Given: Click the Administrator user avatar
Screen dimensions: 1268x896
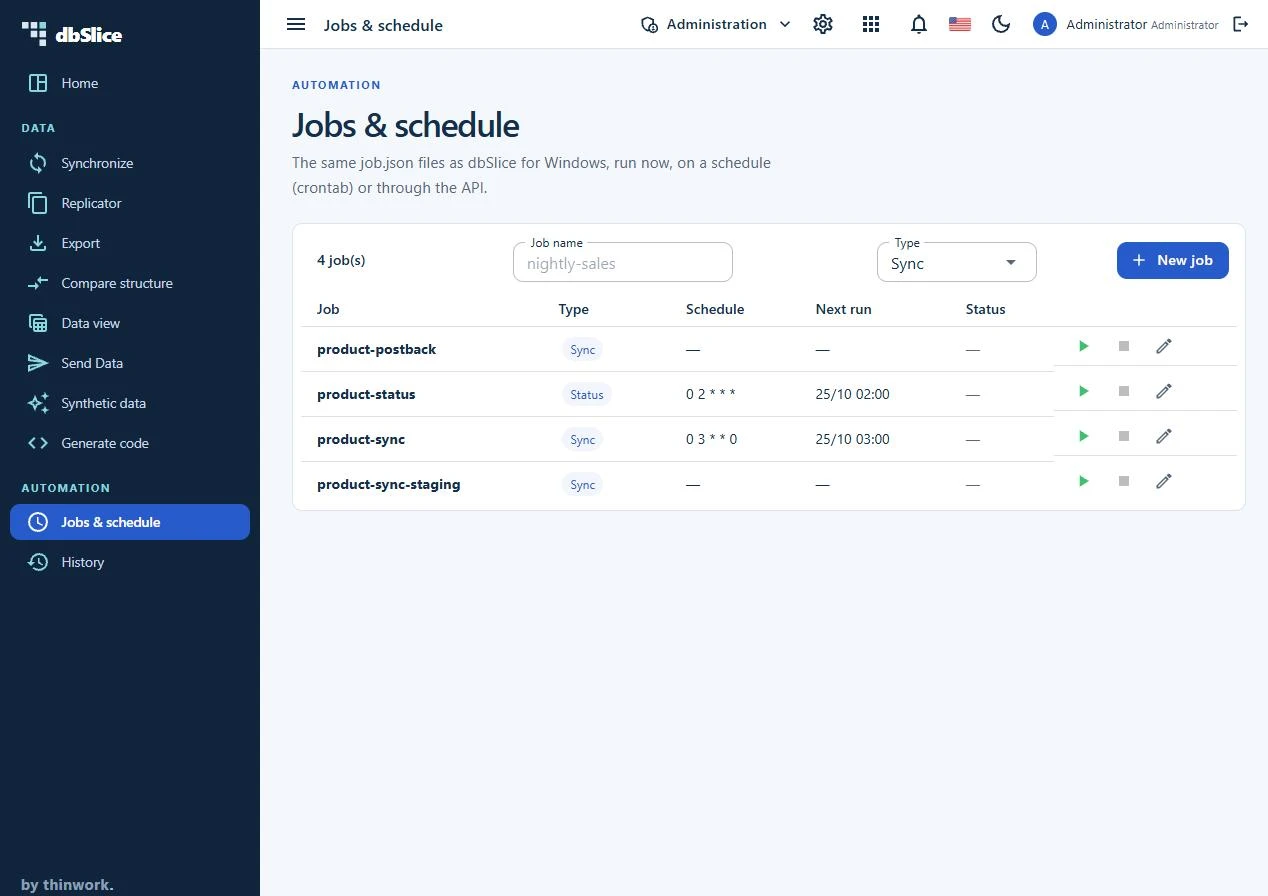Looking at the screenshot, I should tap(1045, 24).
